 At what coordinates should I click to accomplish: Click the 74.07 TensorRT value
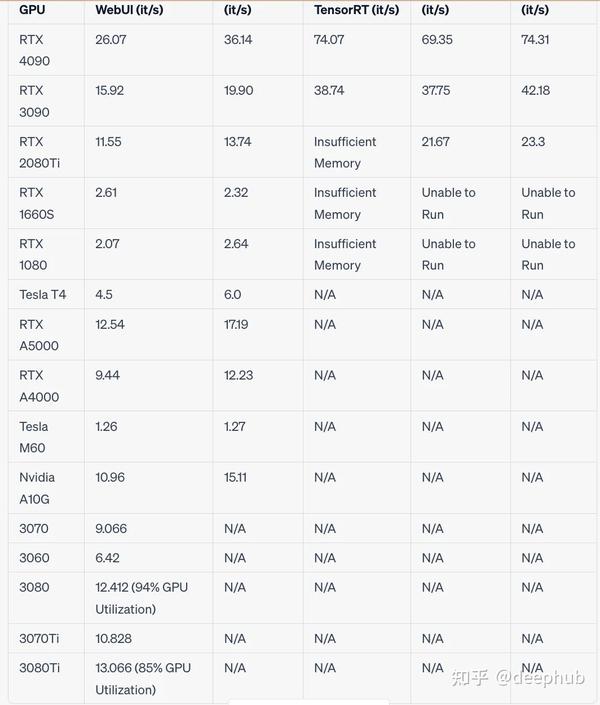pyautogui.click(x=329, y=39)
